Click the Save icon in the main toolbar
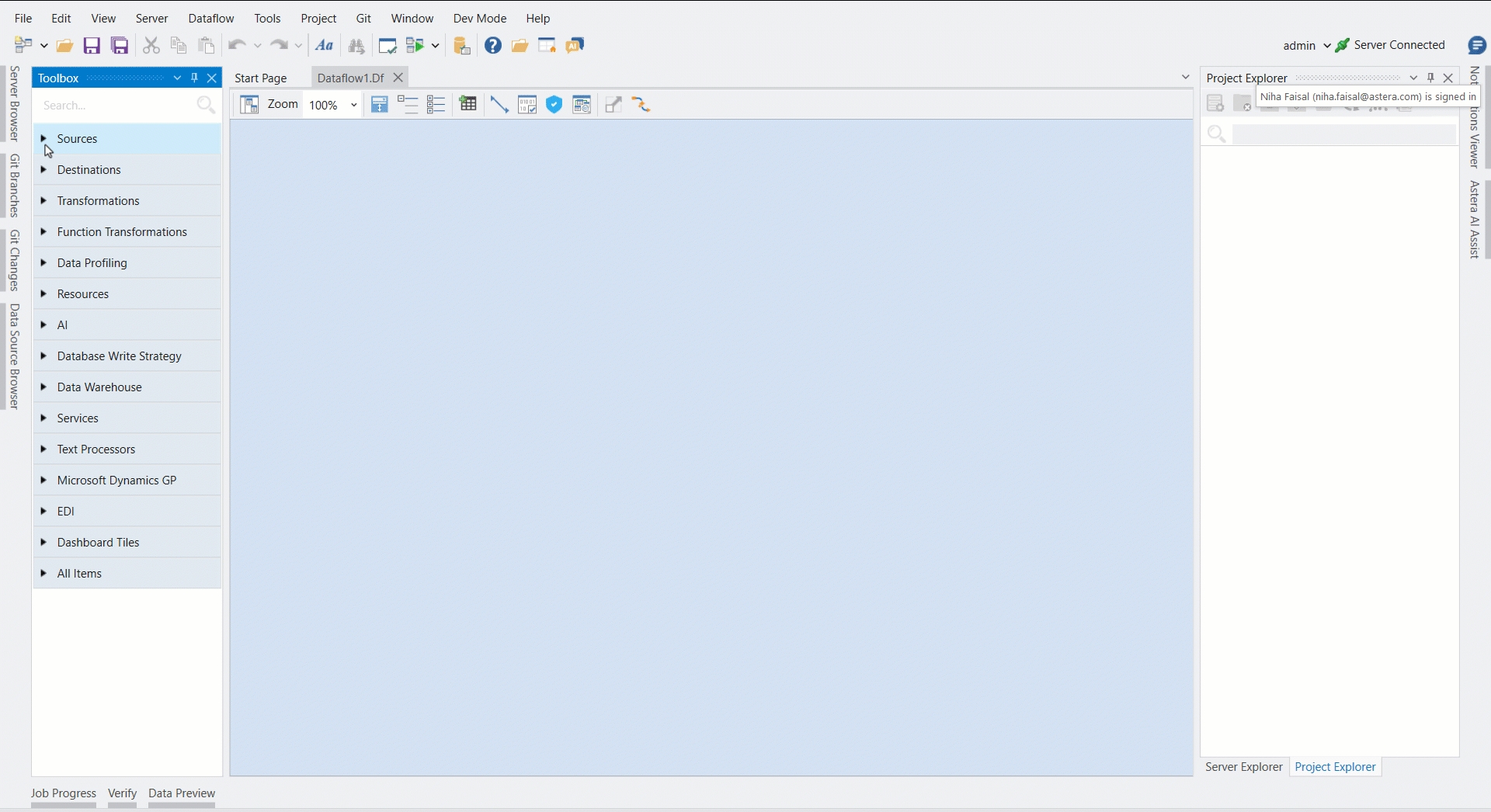Viewport: 1491px width, 812px height. (x=92, y=46)
